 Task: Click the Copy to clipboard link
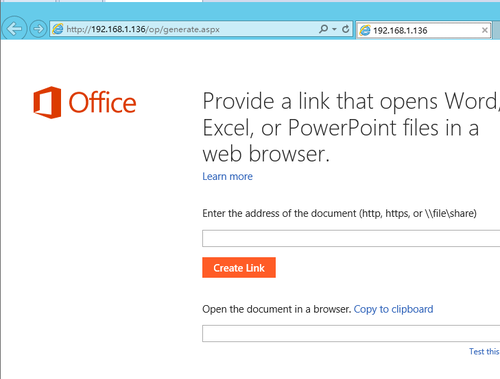tap(393, 309)
